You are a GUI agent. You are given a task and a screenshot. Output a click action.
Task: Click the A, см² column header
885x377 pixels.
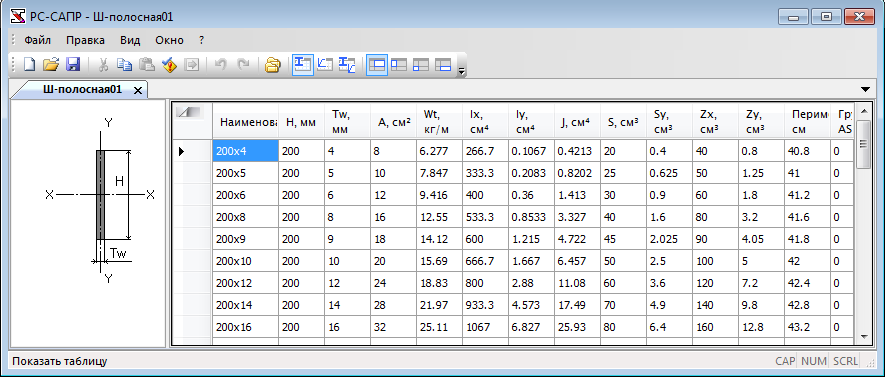pyautogui.click(x=393, y=121)
